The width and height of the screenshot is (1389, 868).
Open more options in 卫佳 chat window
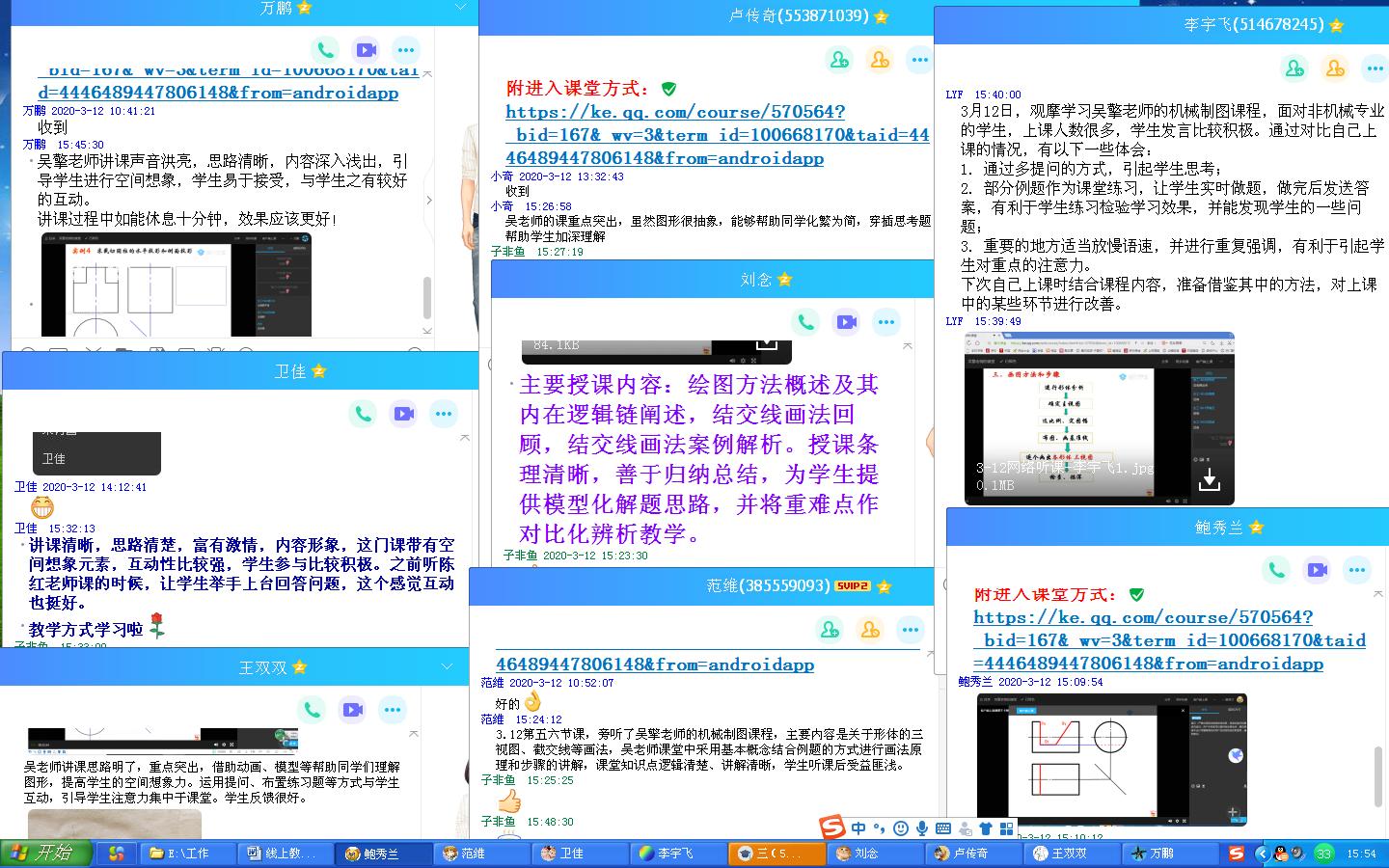tap(444, 414)
